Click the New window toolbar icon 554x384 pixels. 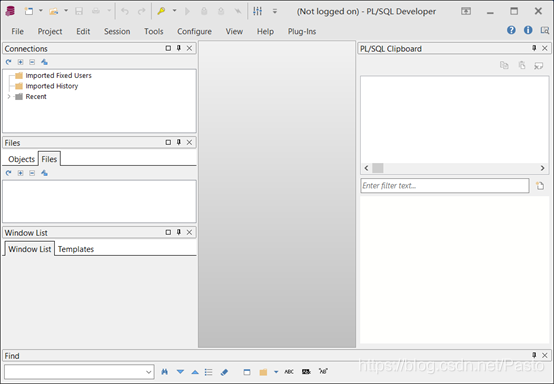pos(29,11)
